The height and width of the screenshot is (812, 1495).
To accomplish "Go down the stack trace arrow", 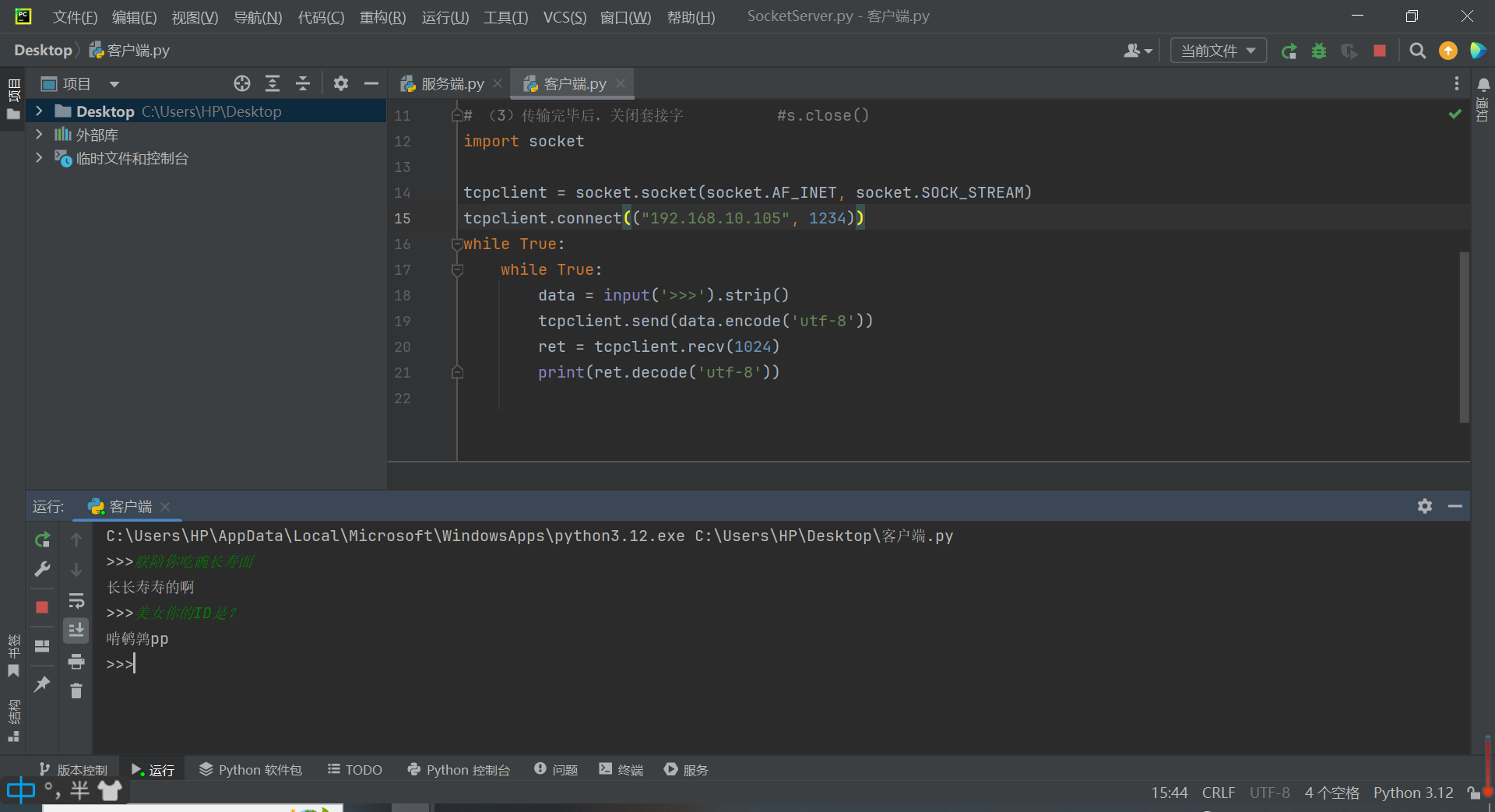I will tap(76, 570).
